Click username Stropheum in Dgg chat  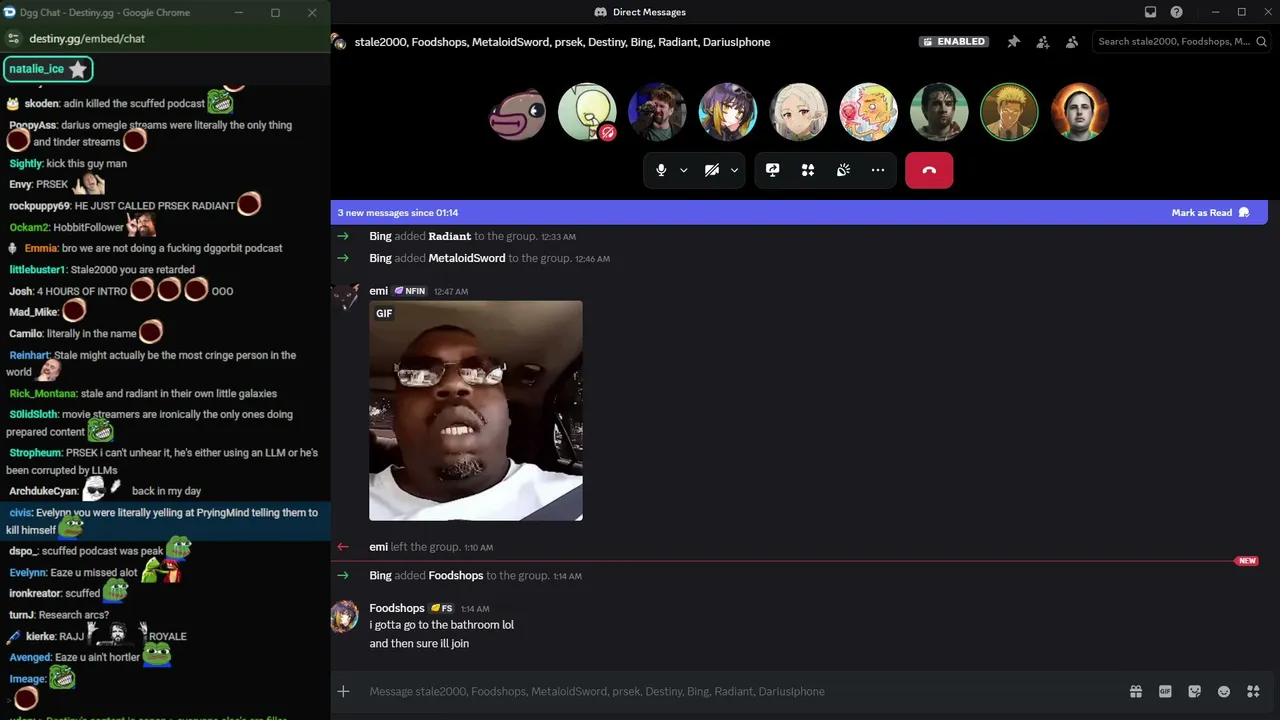[36, 453]
